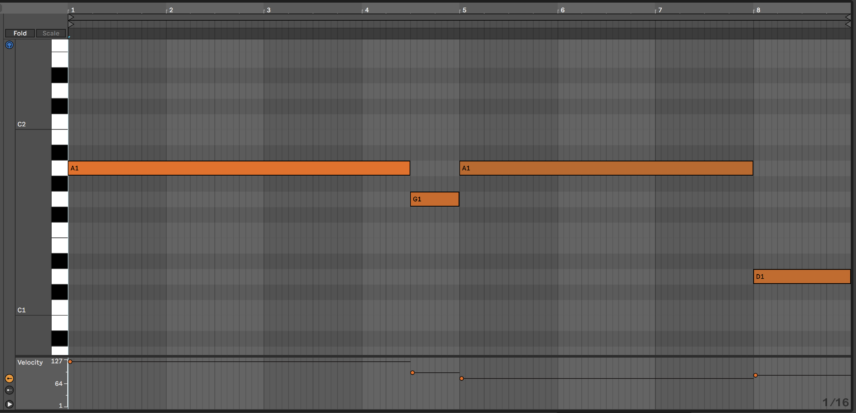This screenshot has height=413, width=856.
Task: Click the lower loop end triangle at clip end
Action: 848,24
